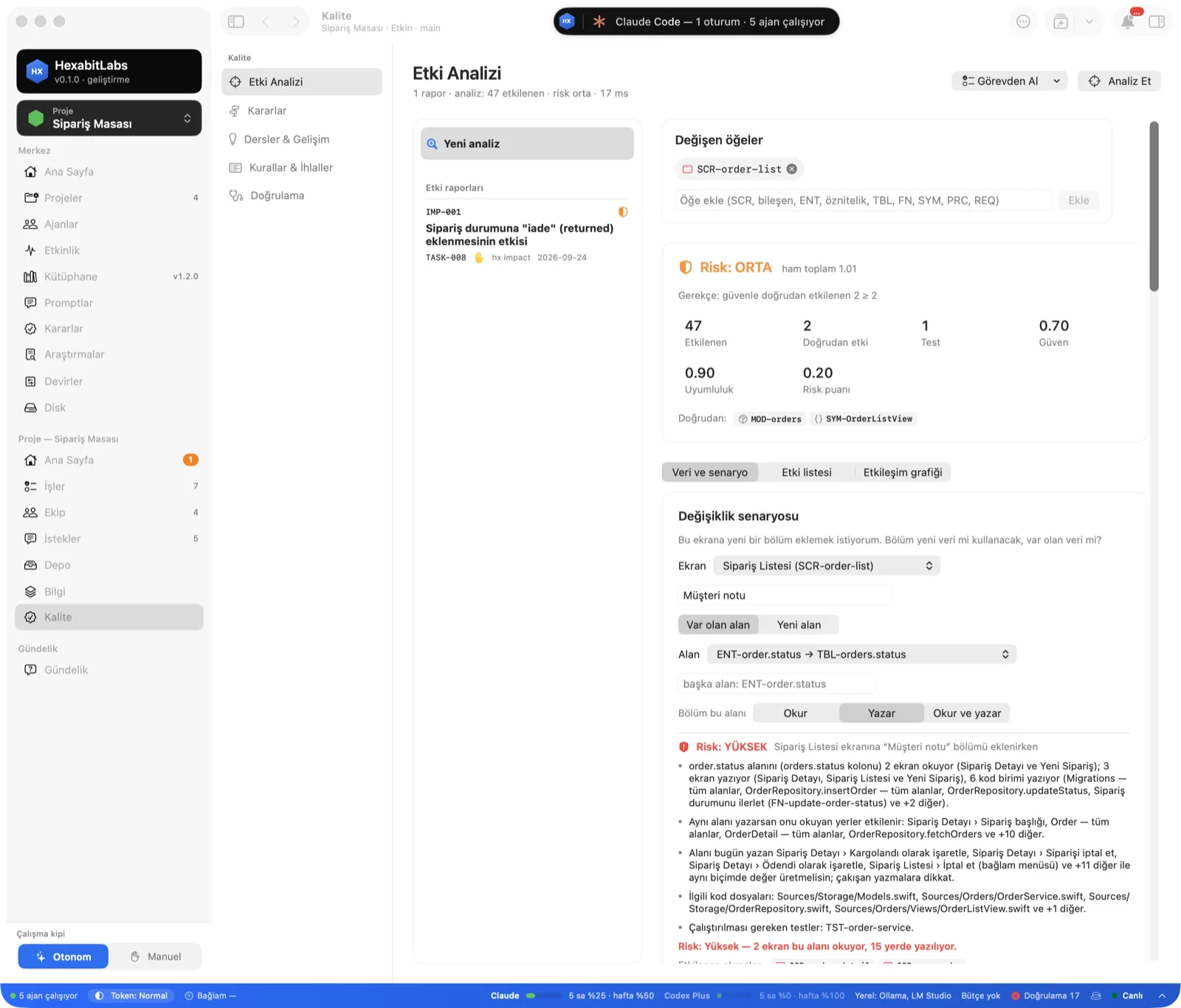Open the notifications bell
The width and height of the screenshot is (1181, 1008).
tap(1128, 21)
